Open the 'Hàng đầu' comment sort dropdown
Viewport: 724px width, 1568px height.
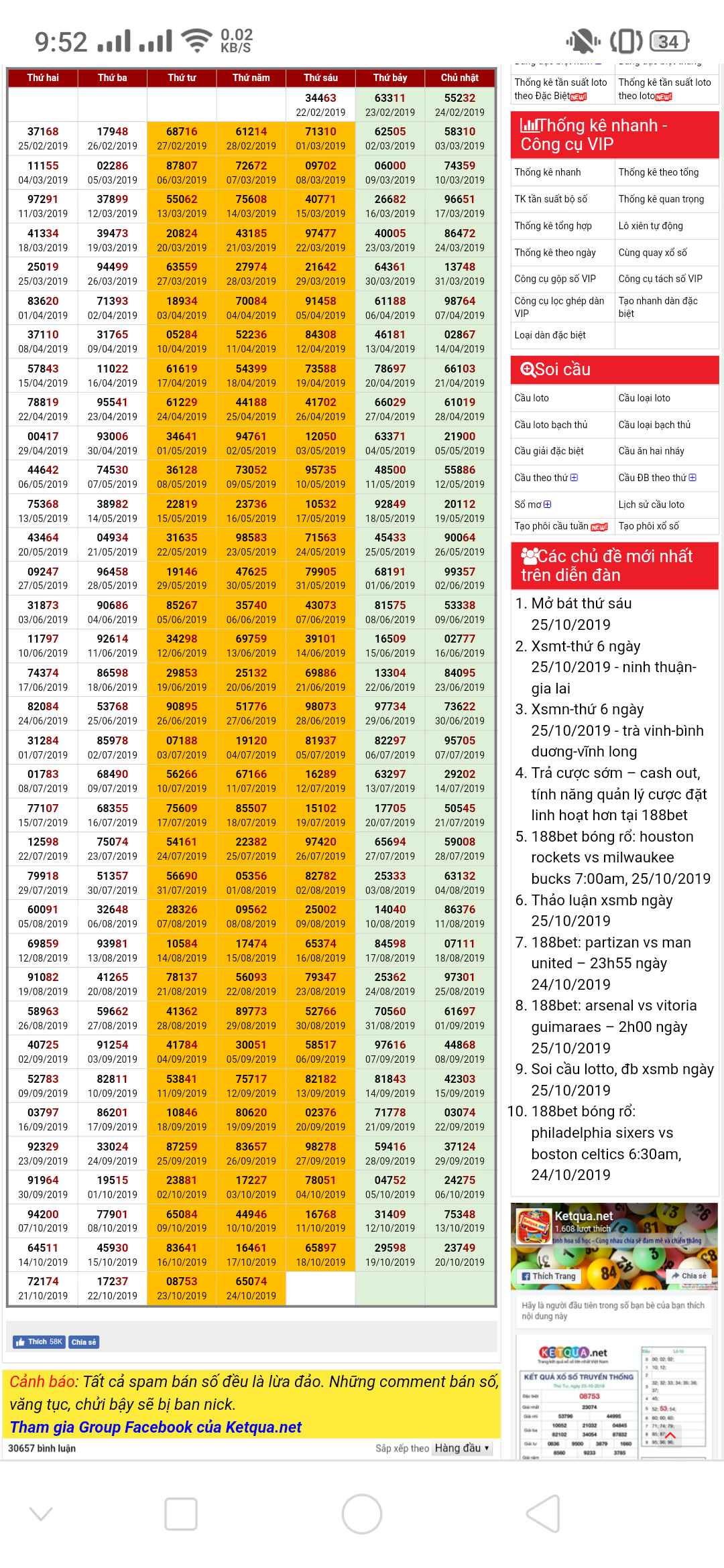coord(462,1448)
